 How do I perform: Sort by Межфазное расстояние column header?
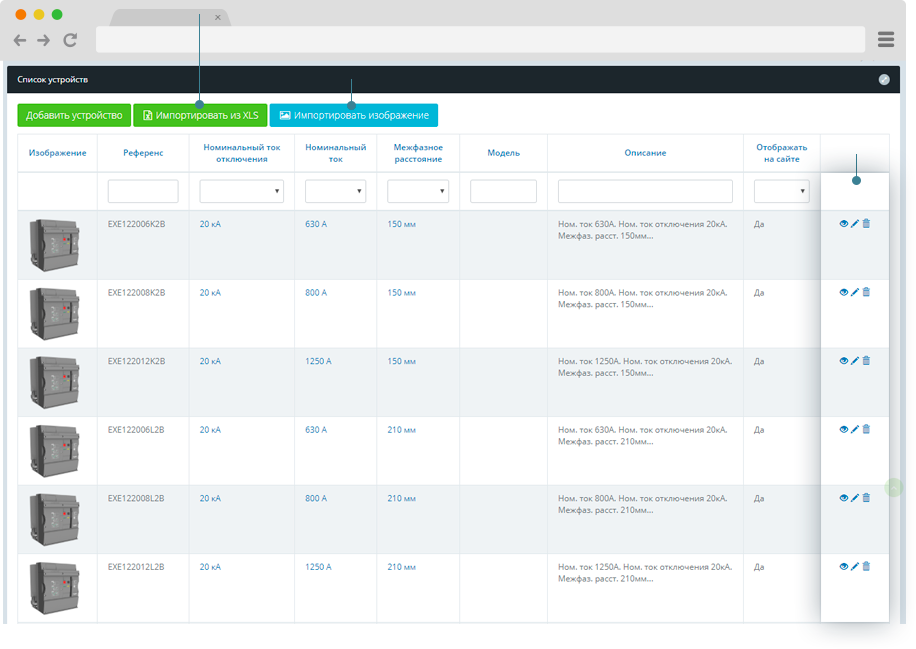(x=418, y=153)
